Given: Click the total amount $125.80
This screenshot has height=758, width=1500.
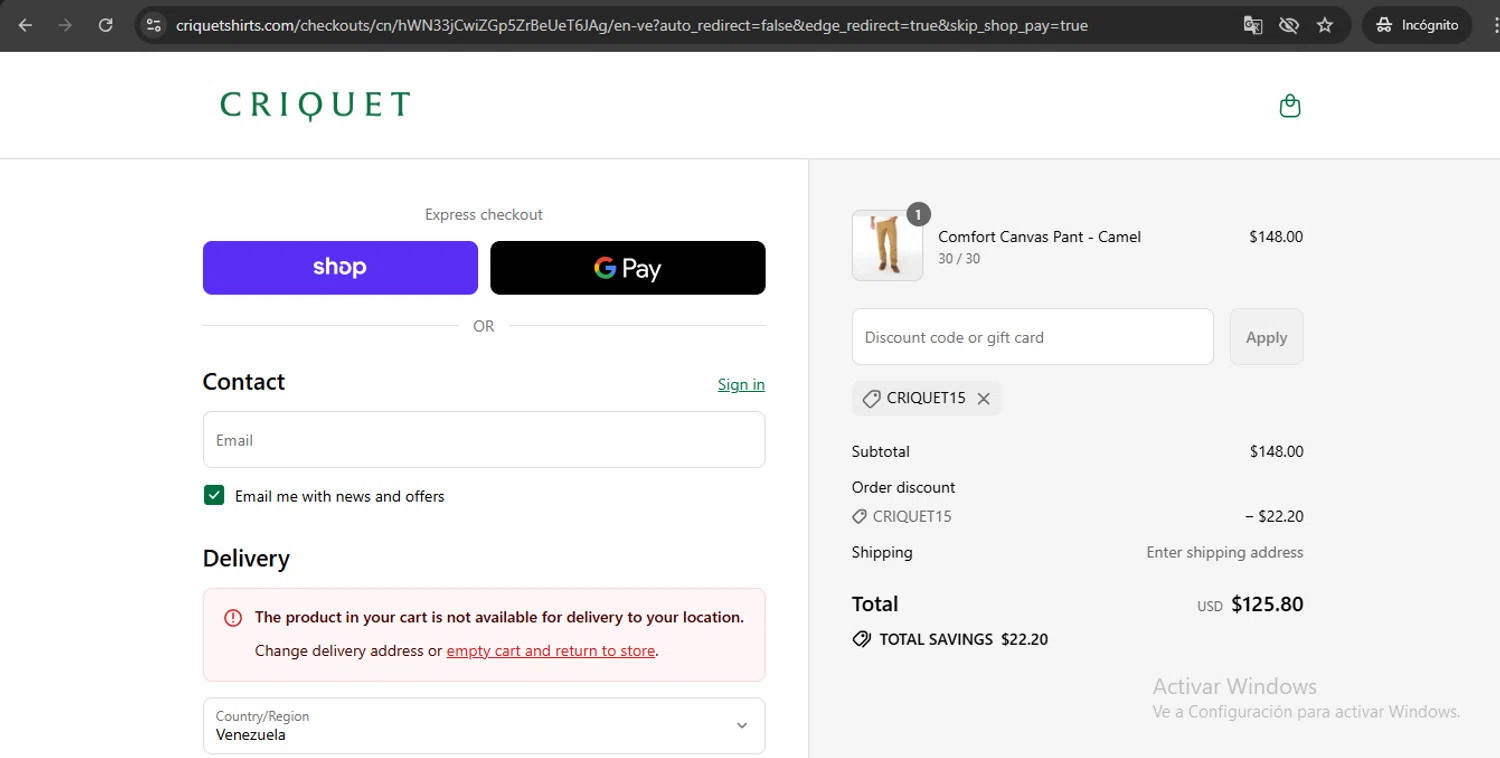Looking at the screenshot, I should coord(1267,604).
